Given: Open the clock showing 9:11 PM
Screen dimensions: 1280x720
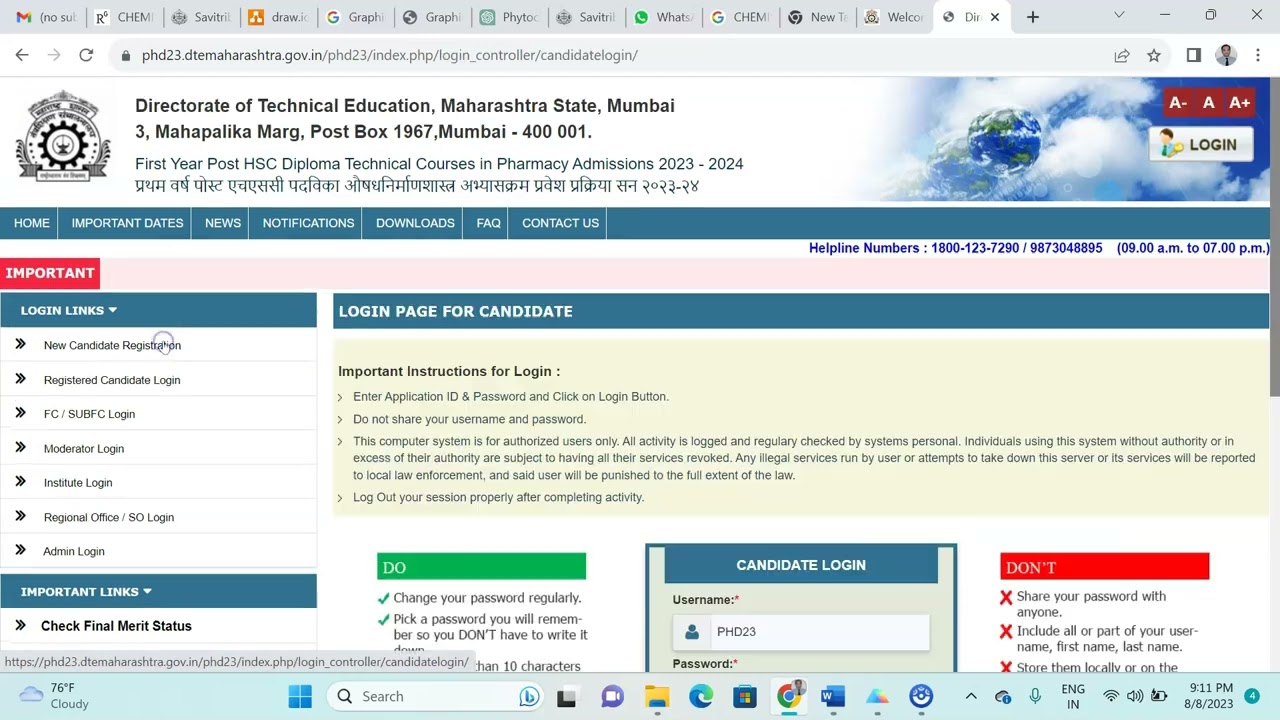Looking at the screenshot, I should [1211, 696].
